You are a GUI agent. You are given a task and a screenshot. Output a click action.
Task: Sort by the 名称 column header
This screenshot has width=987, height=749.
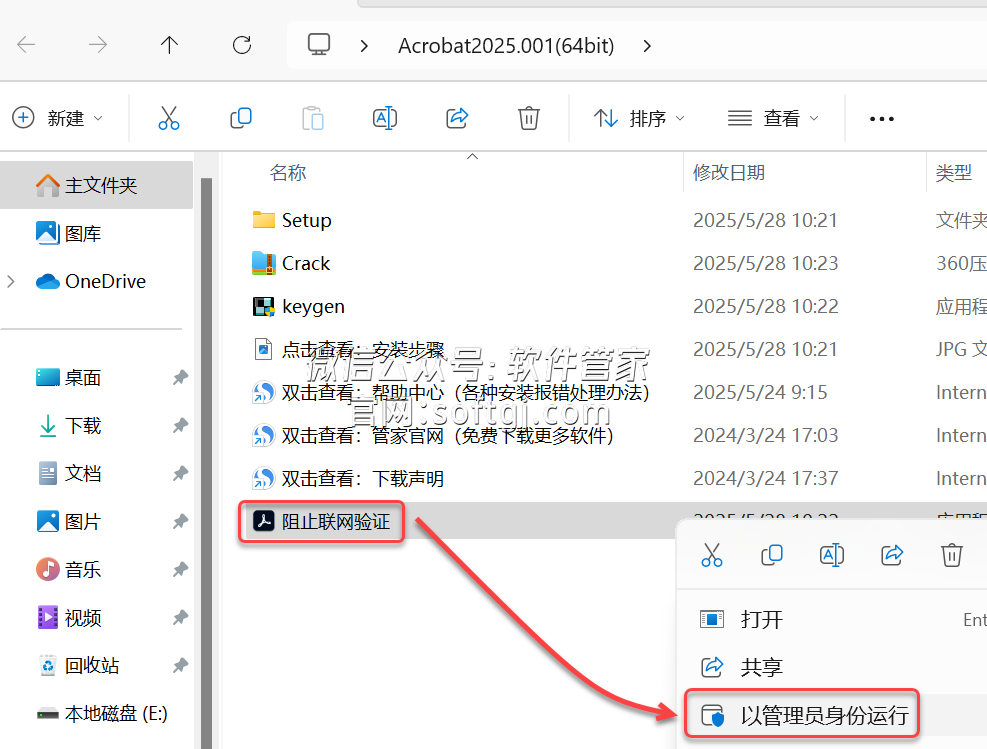288,172
